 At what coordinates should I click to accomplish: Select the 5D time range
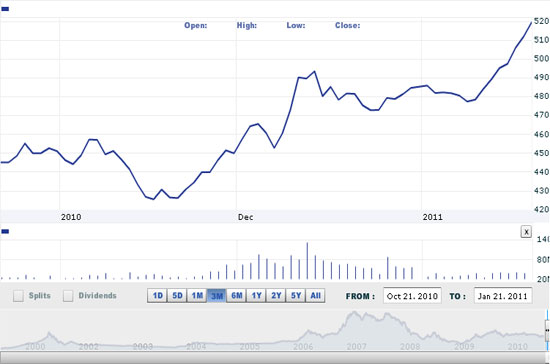[177, 296]
